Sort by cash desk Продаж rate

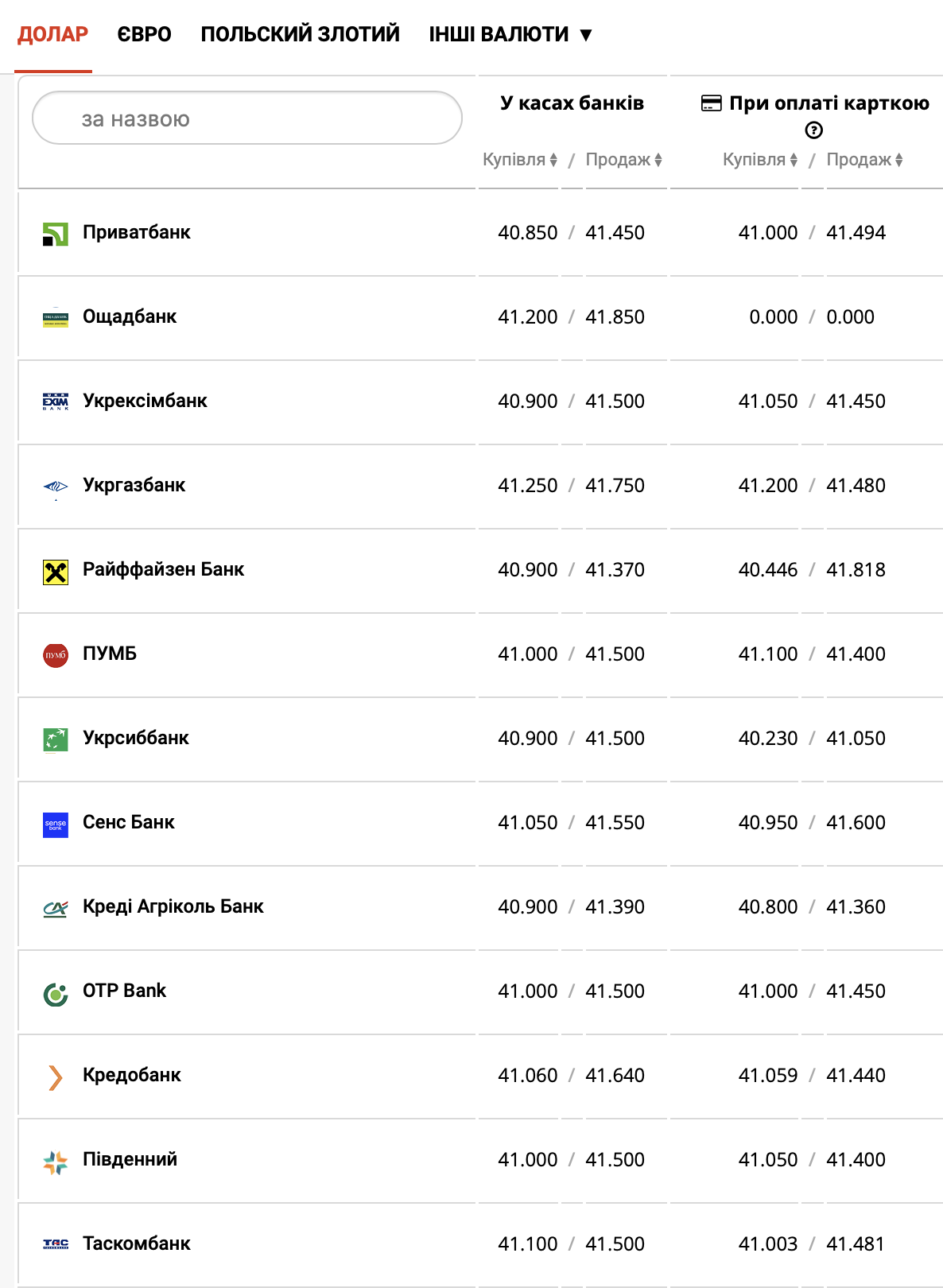tap(623, 160)
